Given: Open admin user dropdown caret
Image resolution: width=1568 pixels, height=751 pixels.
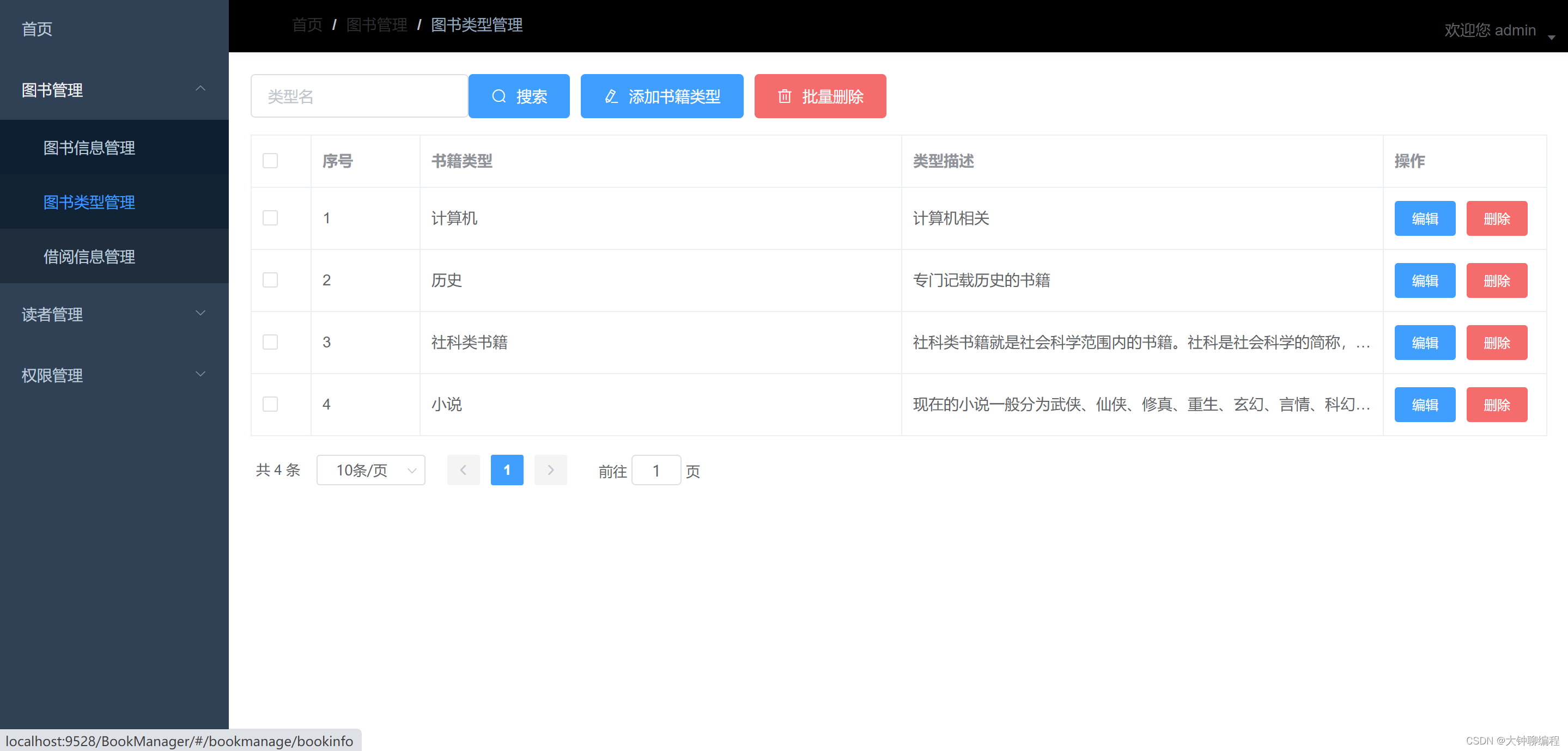Looking at the screenshot, I should click(x=1552, y=37).
